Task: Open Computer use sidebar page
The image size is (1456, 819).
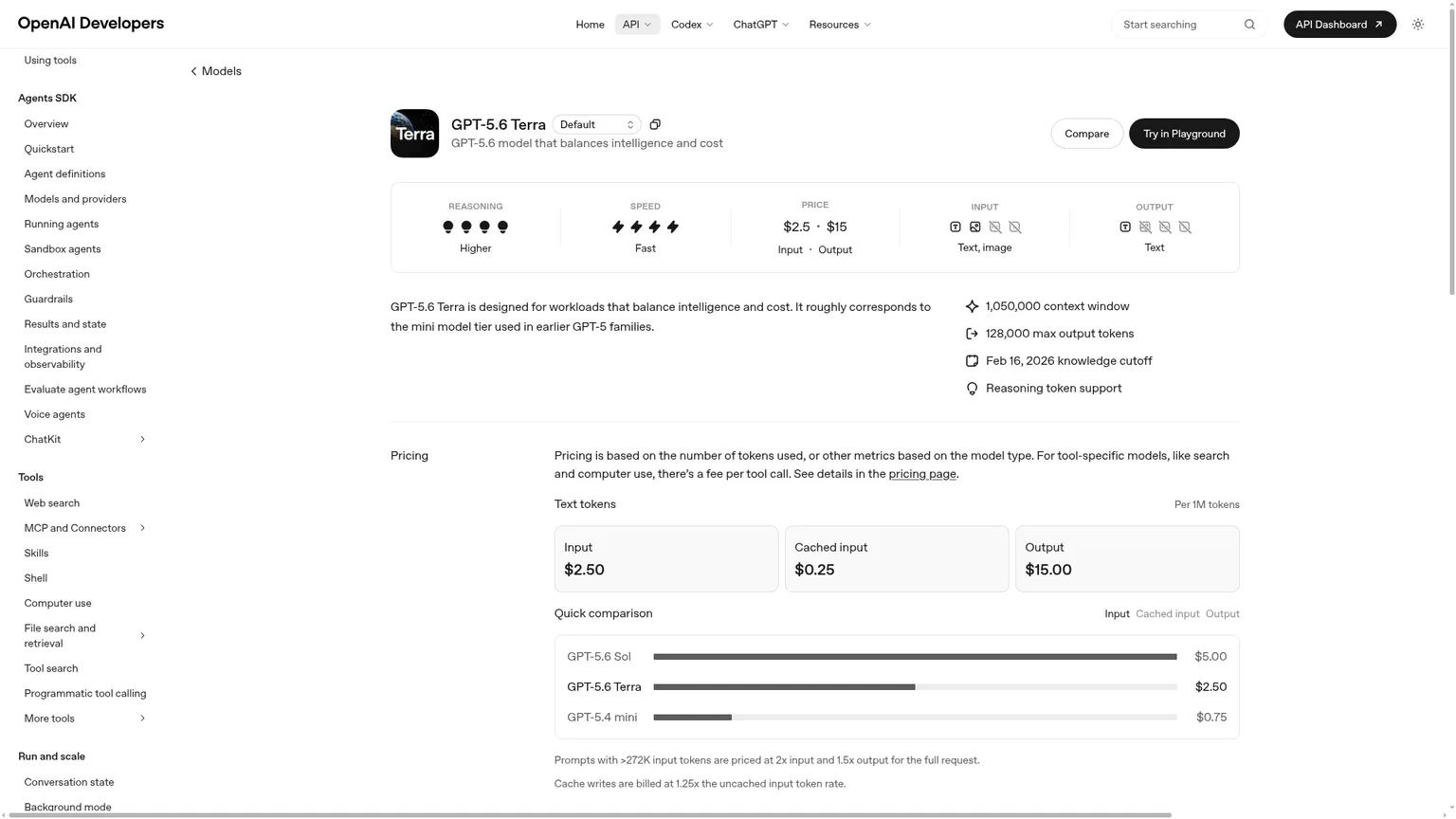Action: pyautogui.click(x=58, y=604)
